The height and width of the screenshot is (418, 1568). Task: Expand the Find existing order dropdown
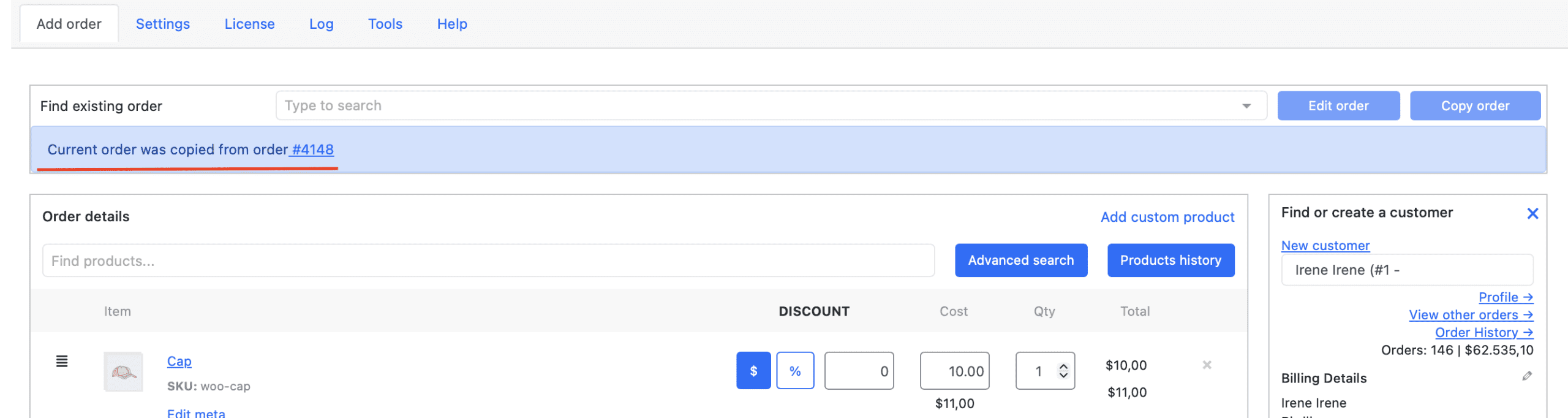pos(1246,106)
